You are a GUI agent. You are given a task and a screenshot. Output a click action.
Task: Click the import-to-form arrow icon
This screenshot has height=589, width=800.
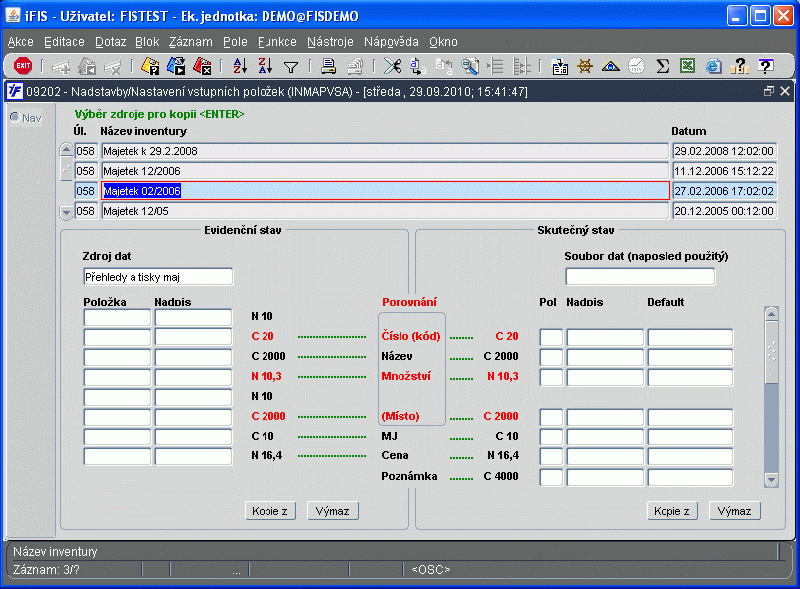(560, 66)
